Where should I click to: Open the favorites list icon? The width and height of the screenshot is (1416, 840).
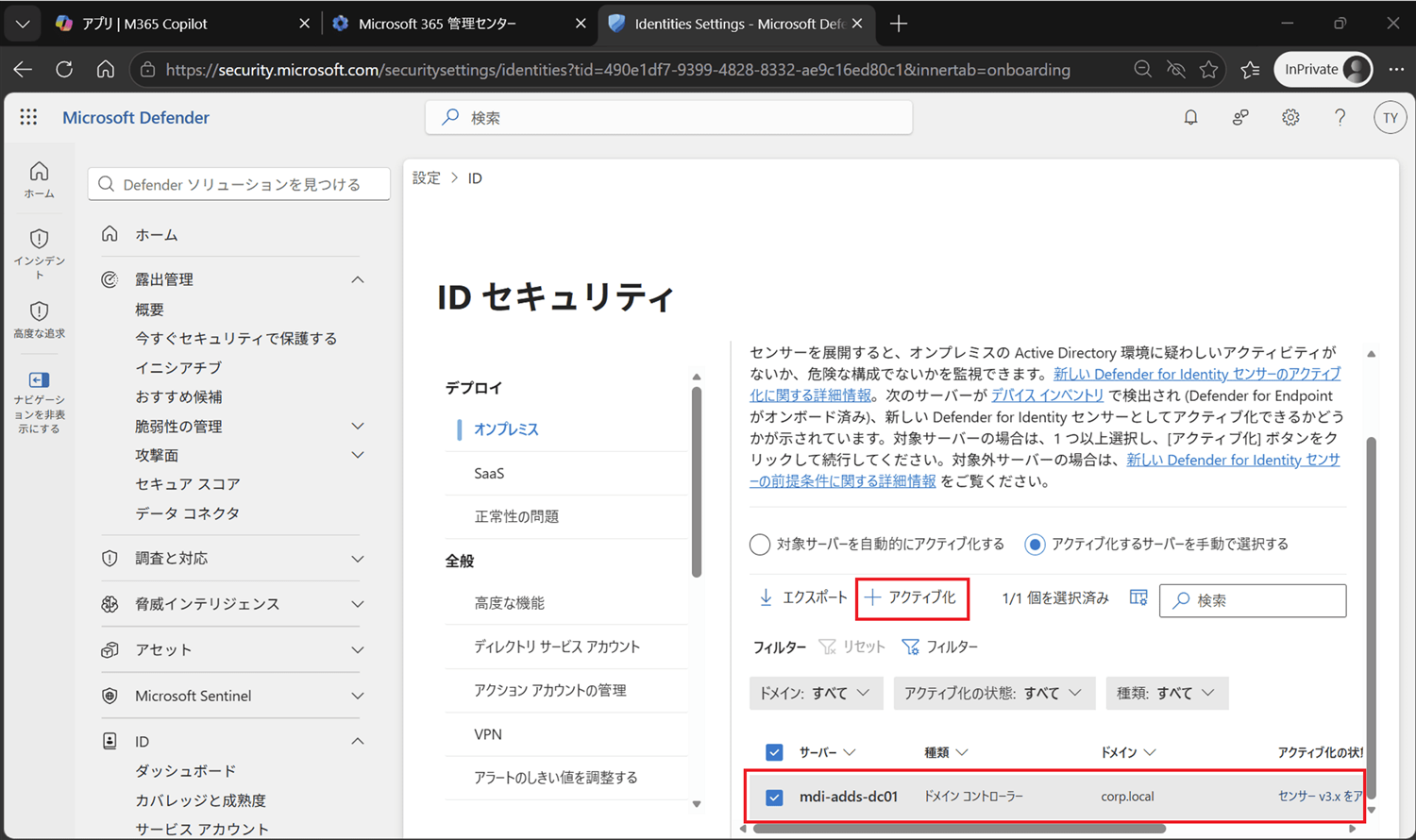[x=1251, y=69]
